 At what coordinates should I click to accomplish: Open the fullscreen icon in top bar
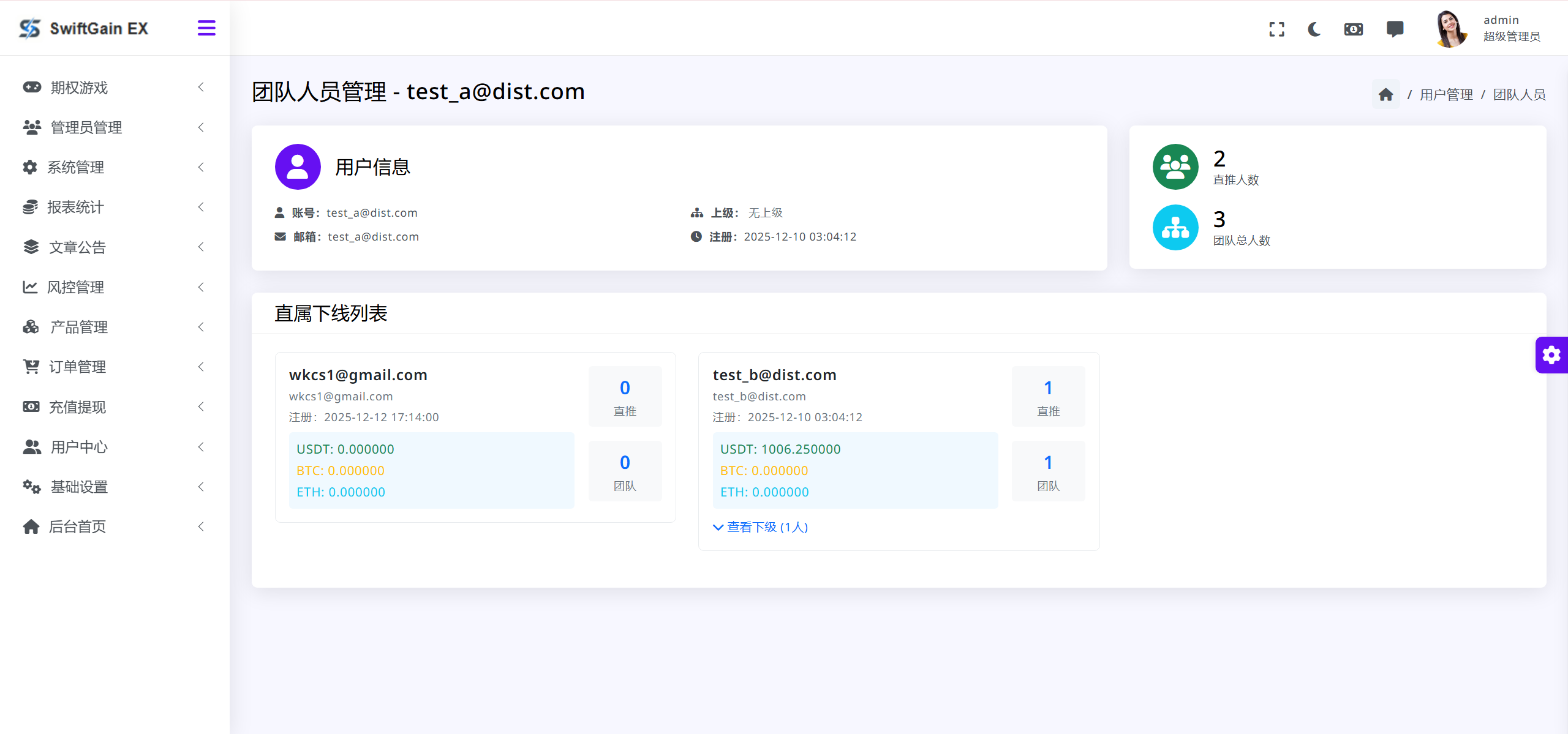click(x=1276, y=28)
